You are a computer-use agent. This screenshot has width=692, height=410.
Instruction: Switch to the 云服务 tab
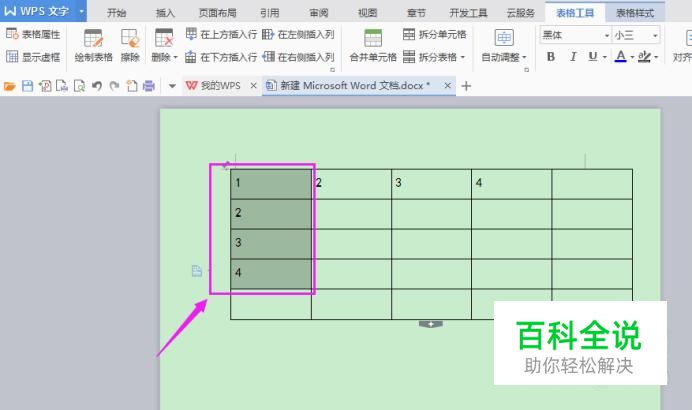(x=521, y=13)
